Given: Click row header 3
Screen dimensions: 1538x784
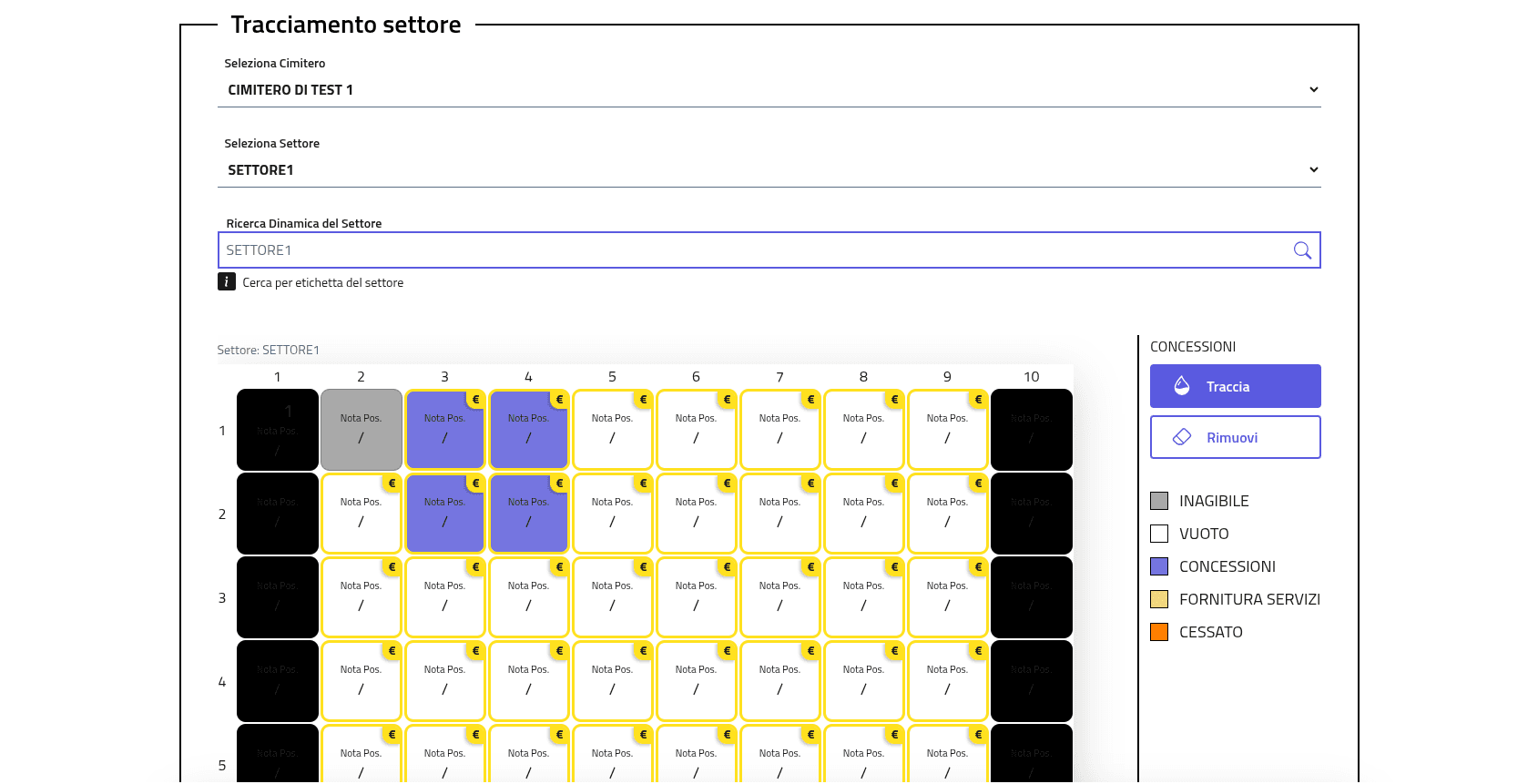Looking at the screenshot, I should [222, 598].
